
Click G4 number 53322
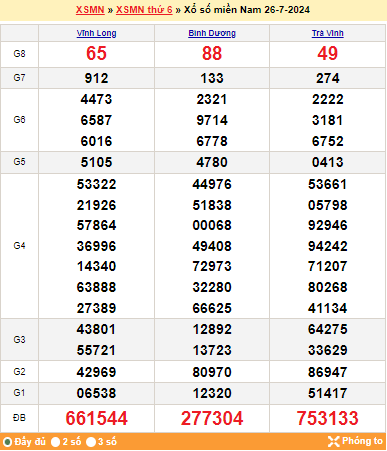click(x=96, y=184)
